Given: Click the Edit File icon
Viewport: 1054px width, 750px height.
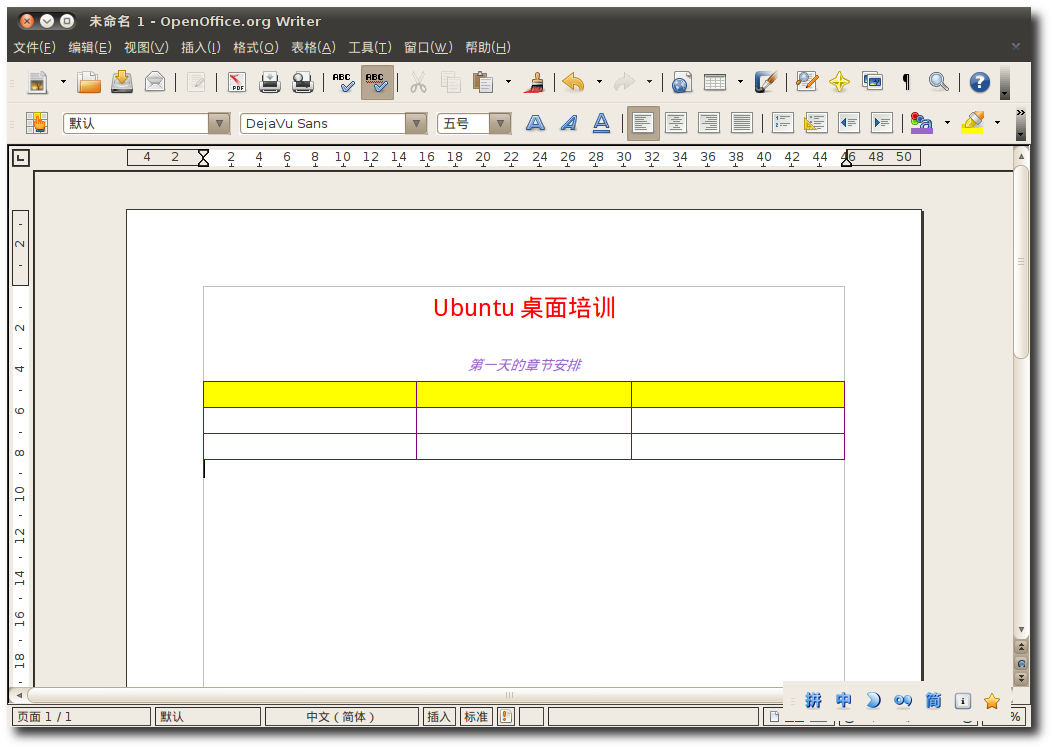Looking at the screenshot, I should coord(196,83).
